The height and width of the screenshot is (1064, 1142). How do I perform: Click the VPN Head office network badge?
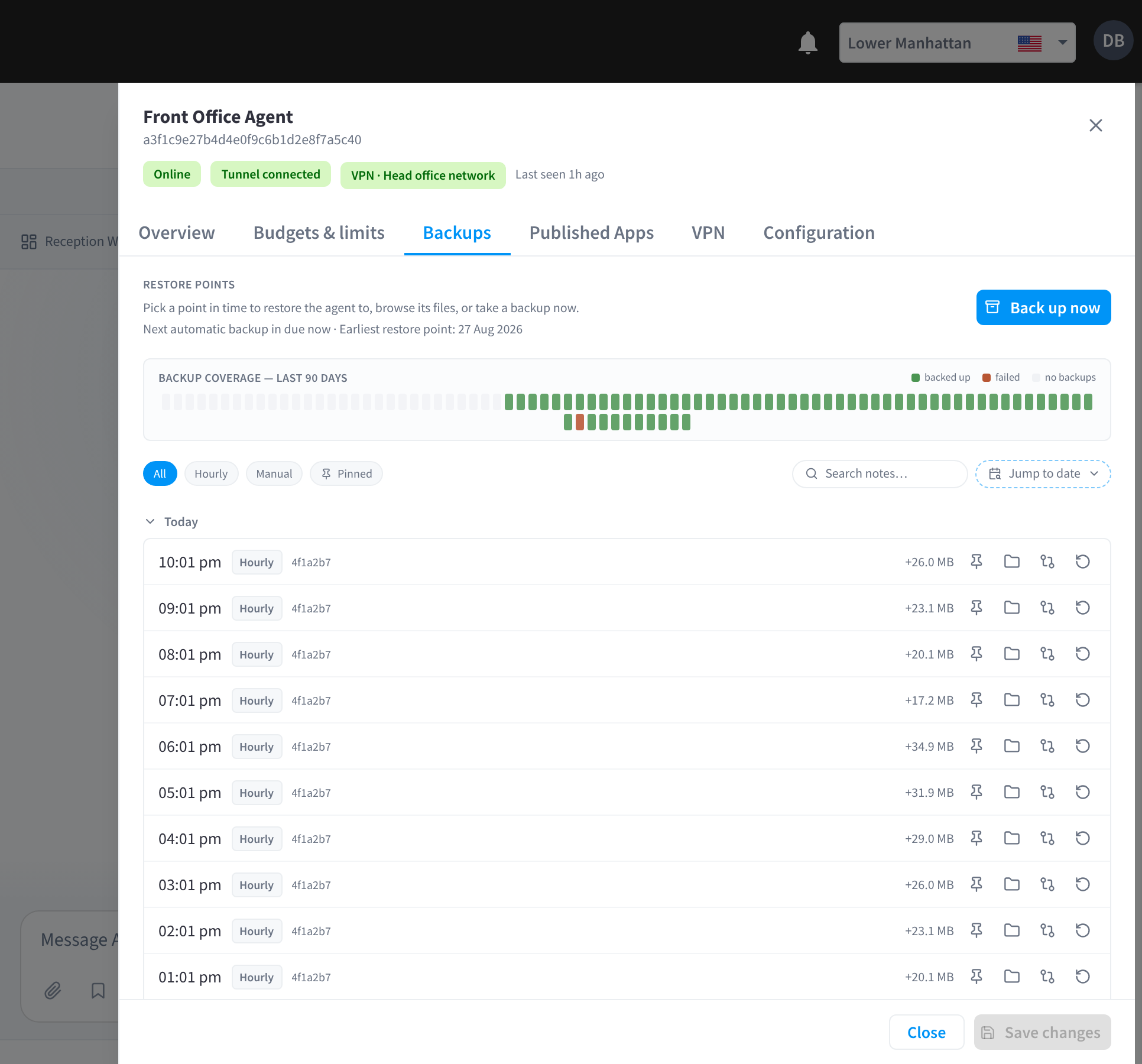click(x=423, y=175)
